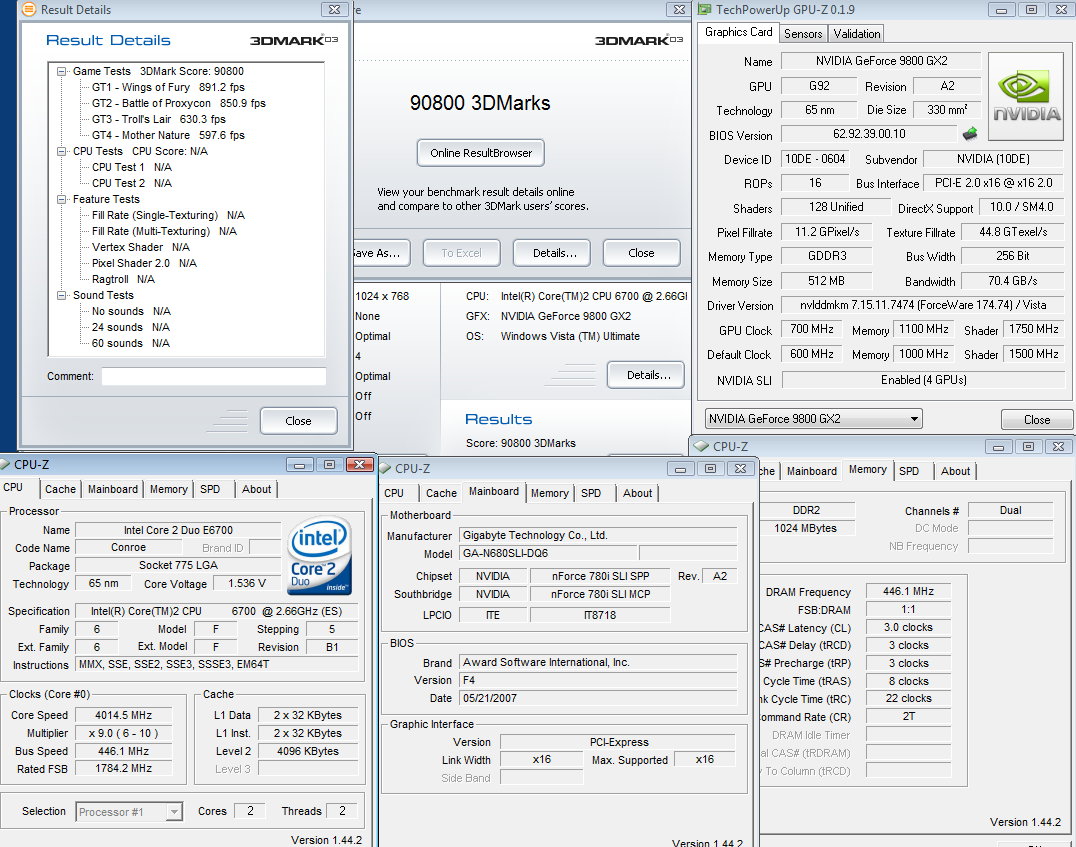Screen dimensions: 1076x847
Task: Open Mainboard tab in left CPU-Z window
Action: point(113,489)
